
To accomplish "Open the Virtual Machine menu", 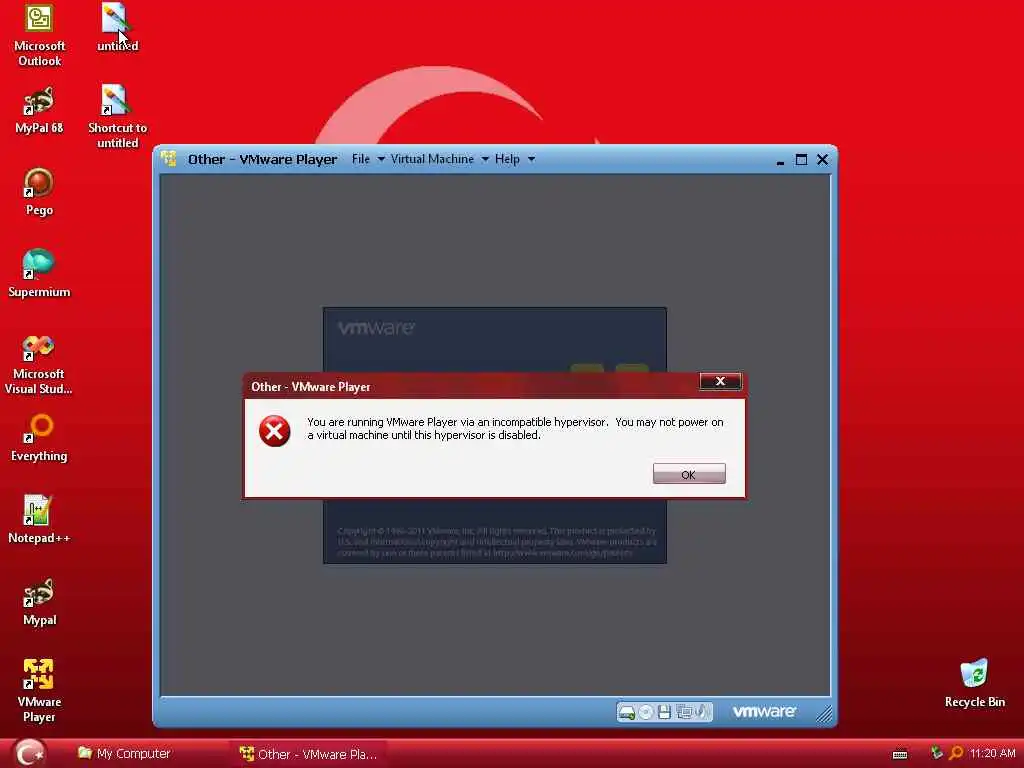I will point(432,159).
